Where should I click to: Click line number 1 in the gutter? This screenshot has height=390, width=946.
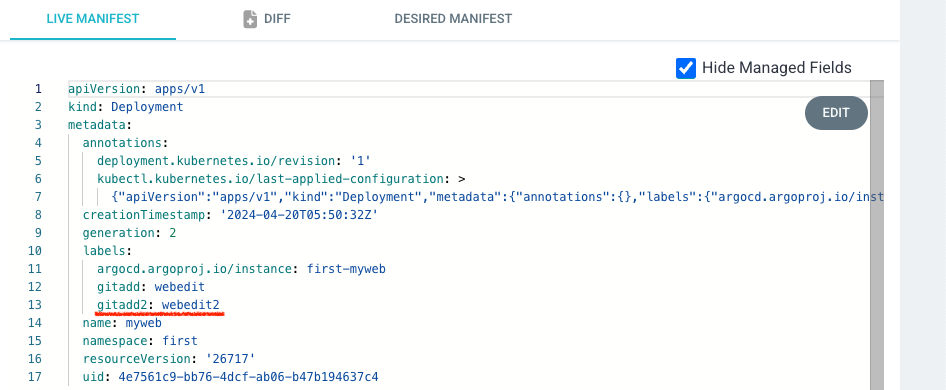pos(38,89)
